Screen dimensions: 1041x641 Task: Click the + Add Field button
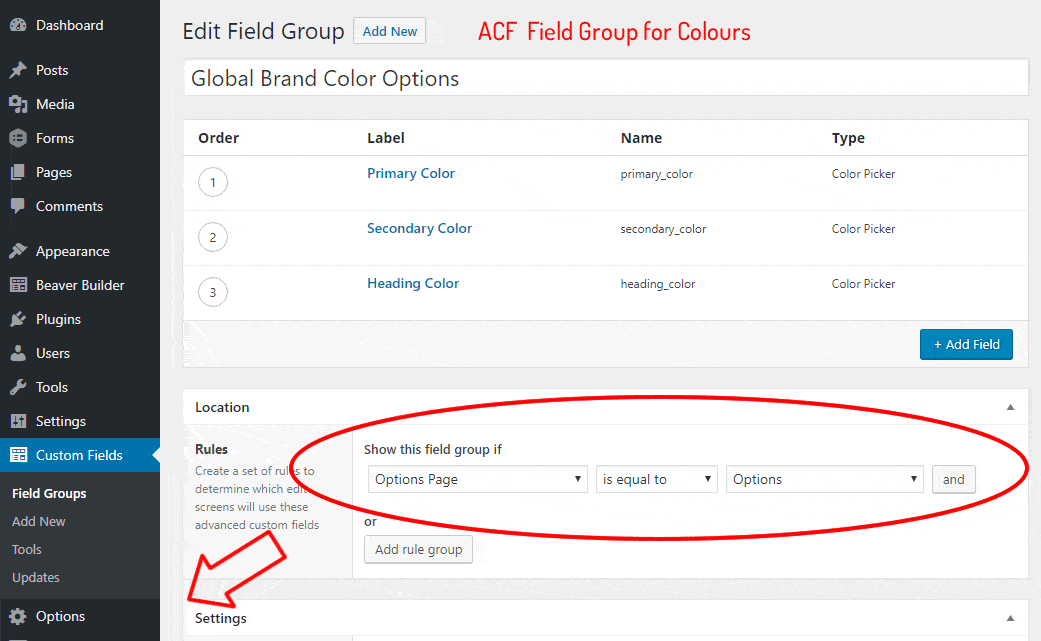[x=966, y=344]
